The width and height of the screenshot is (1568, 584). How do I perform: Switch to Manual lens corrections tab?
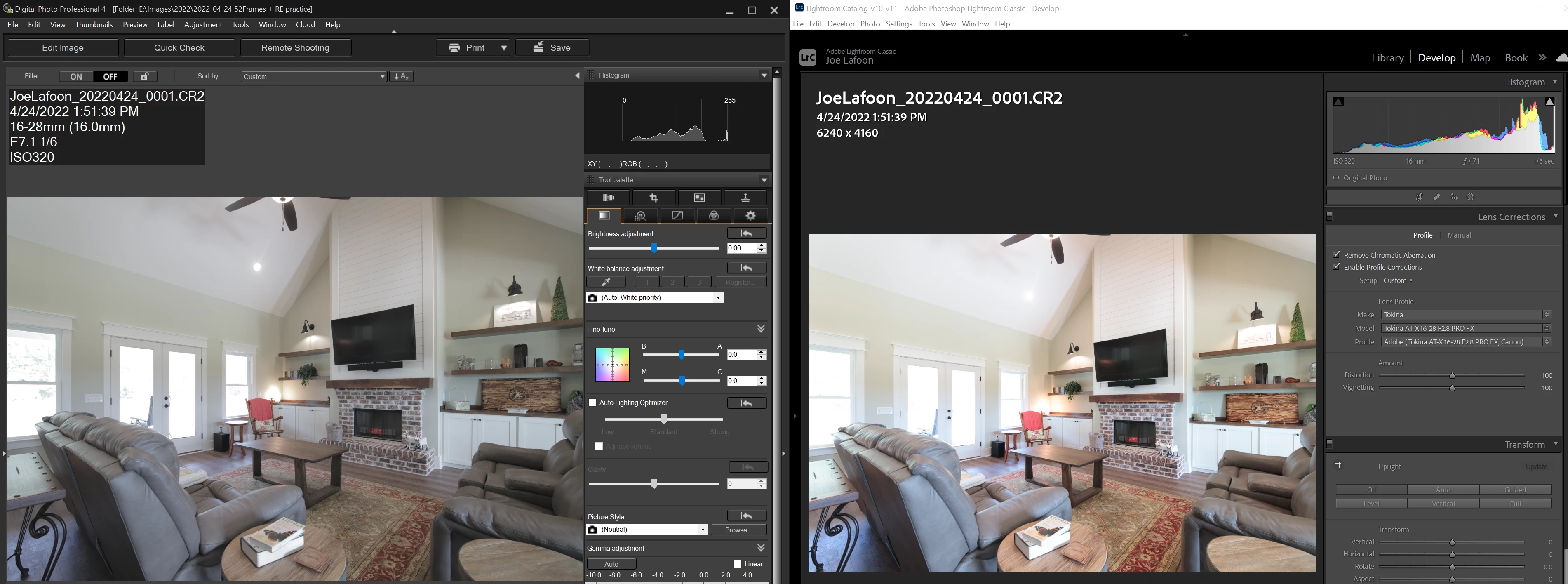(1458, 235)
